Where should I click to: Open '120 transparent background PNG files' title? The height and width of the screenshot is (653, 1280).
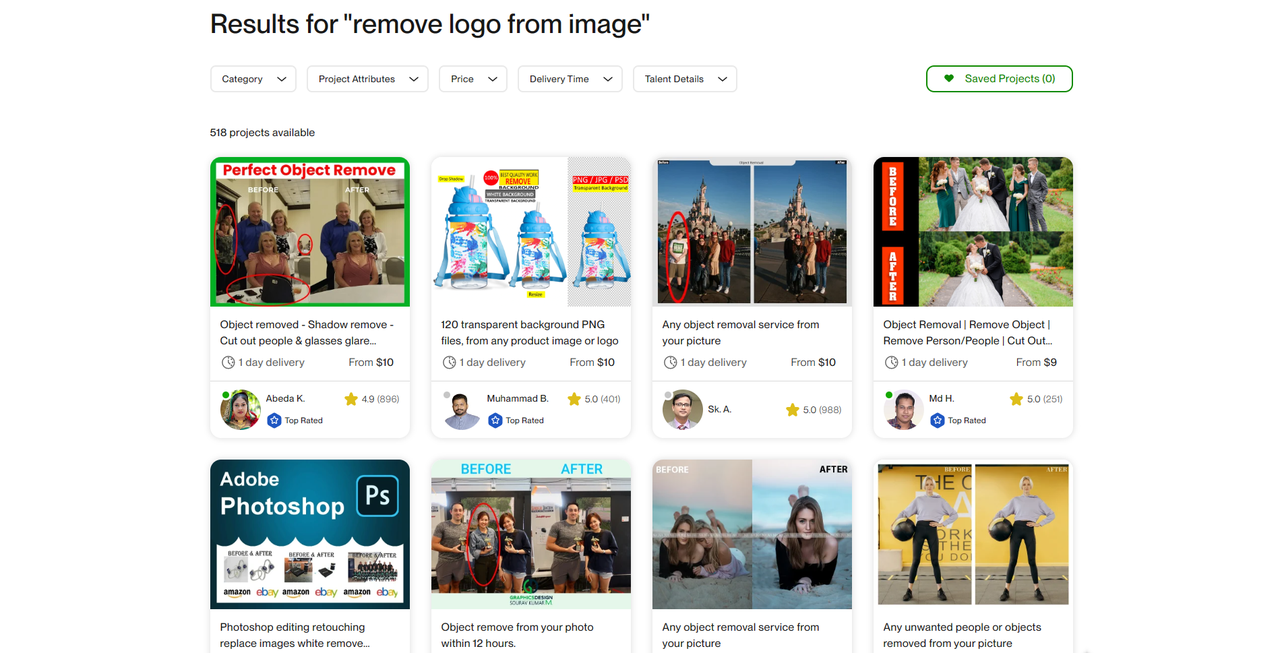530,333
